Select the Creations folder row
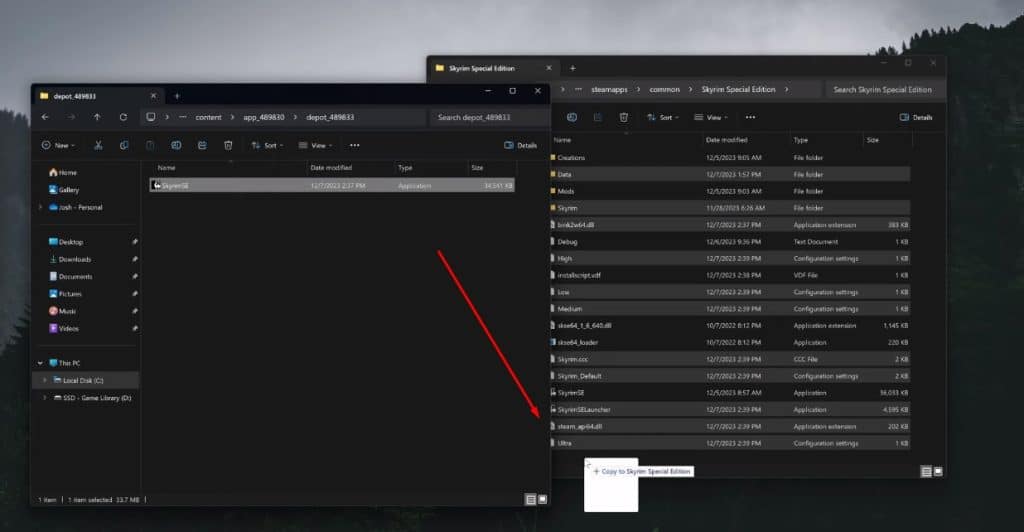Screen dimensions: 1024x532 (730, 157)
